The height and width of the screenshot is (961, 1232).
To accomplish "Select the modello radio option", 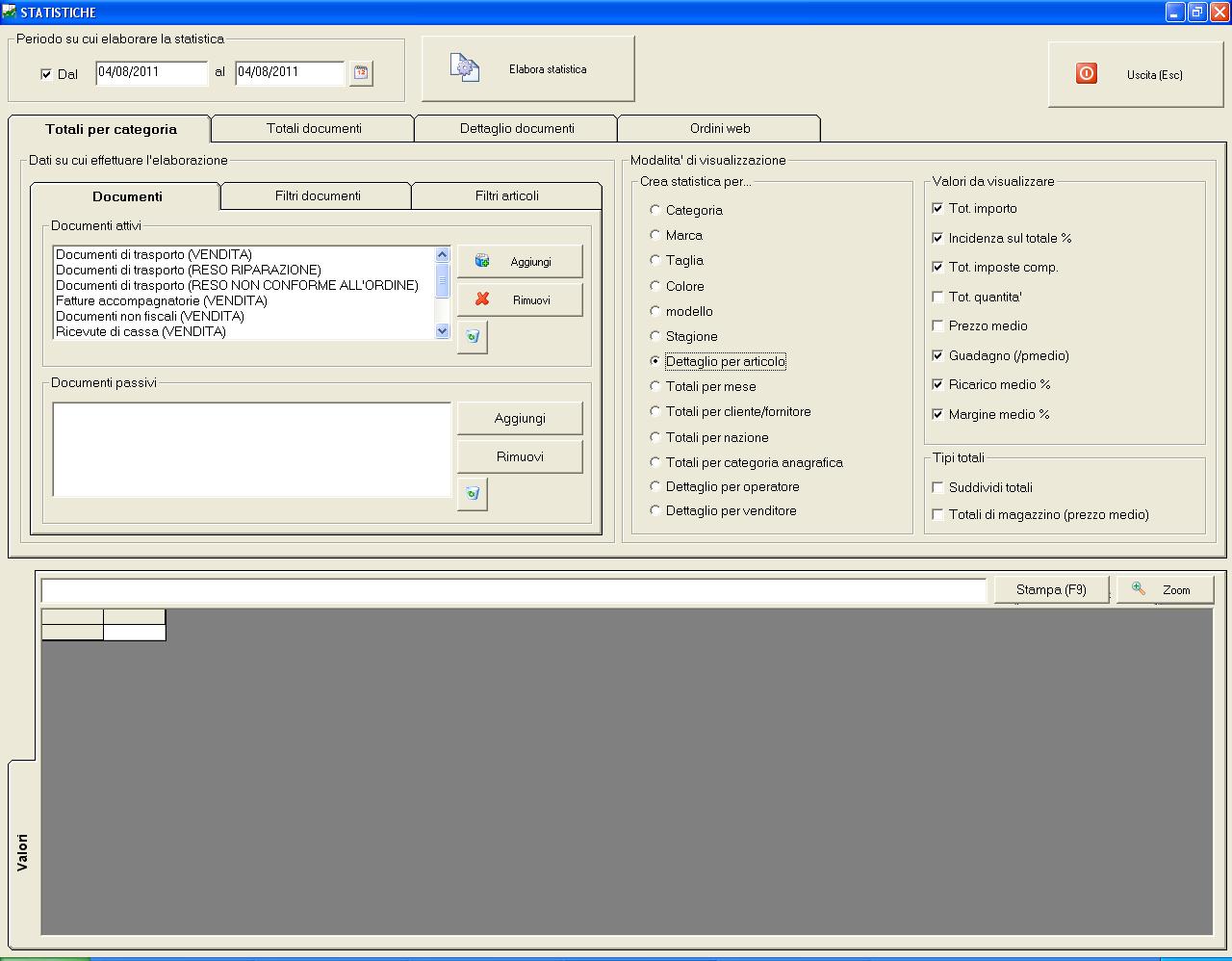I will point(655,310).
